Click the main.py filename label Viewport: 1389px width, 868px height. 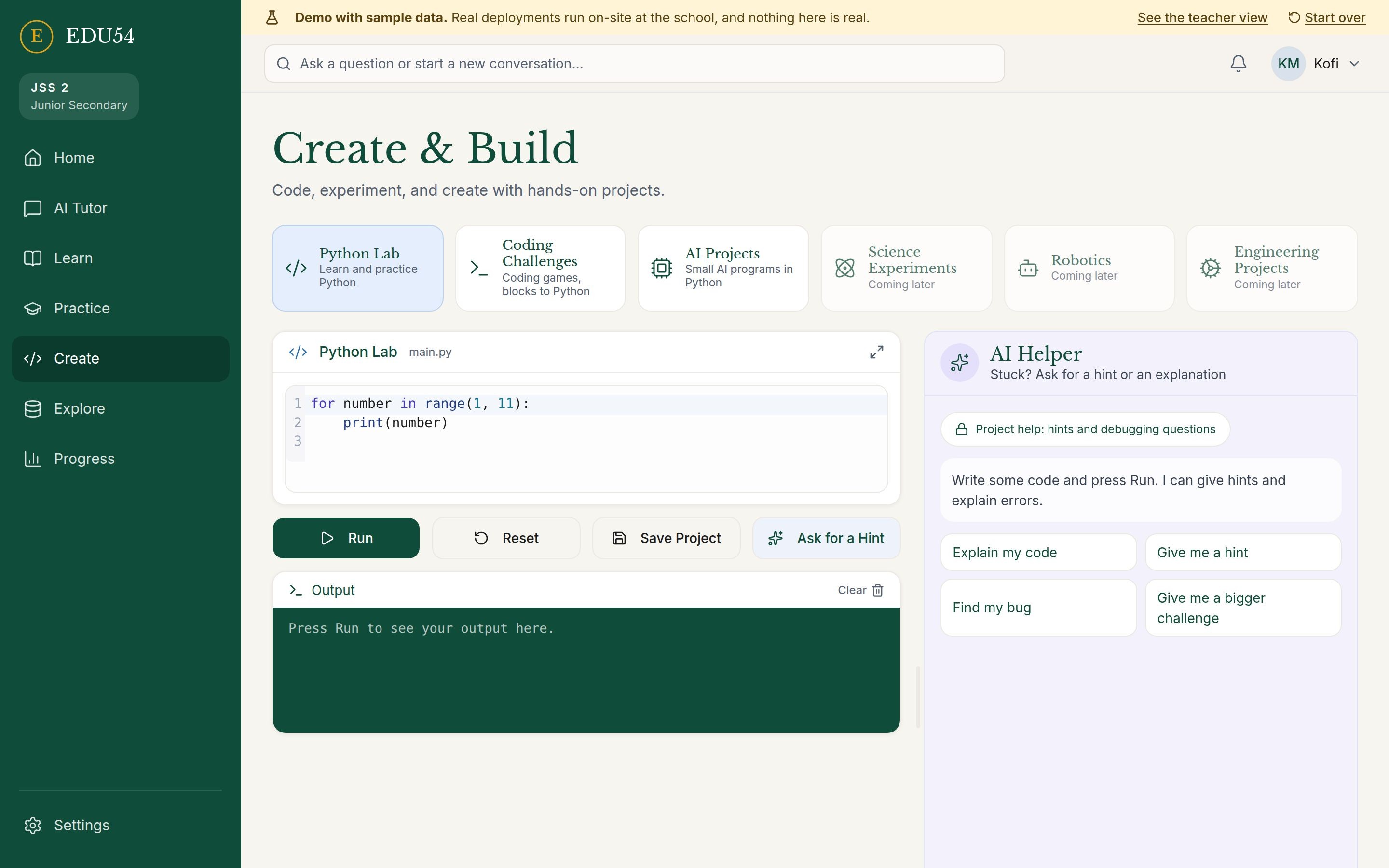pos(430,352)
